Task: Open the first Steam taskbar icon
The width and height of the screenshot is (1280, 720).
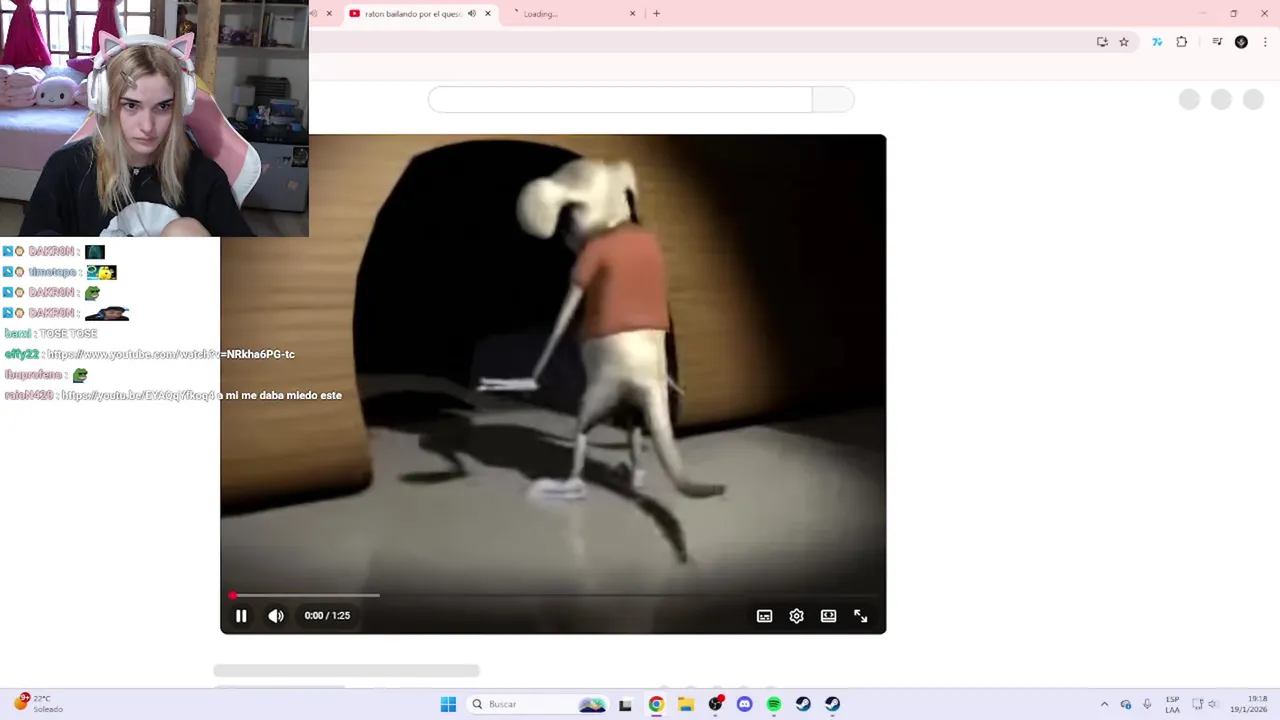Action: (x=803, y=704)
